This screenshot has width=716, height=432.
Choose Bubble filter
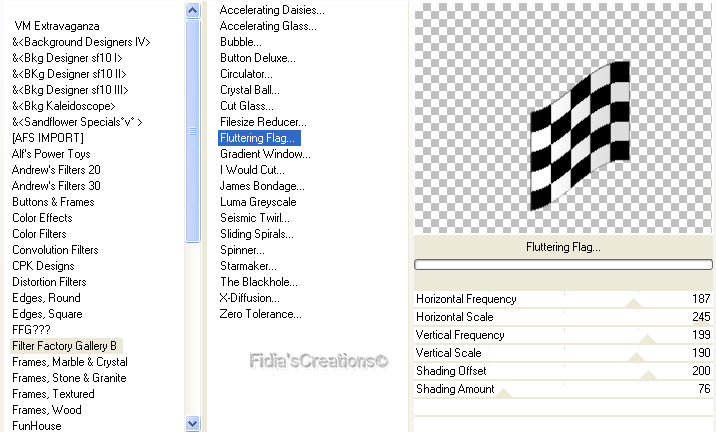(241, 42)
